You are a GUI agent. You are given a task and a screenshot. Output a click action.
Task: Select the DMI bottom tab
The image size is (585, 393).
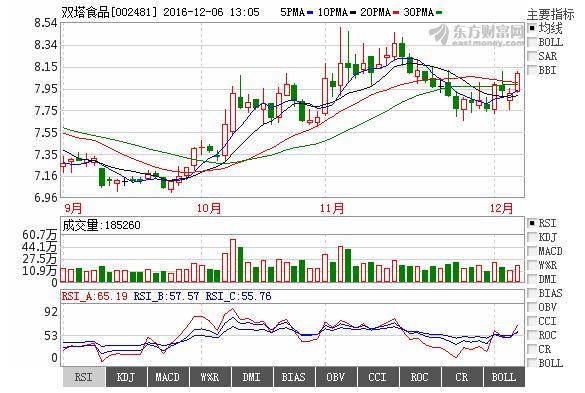coord(252,377)
